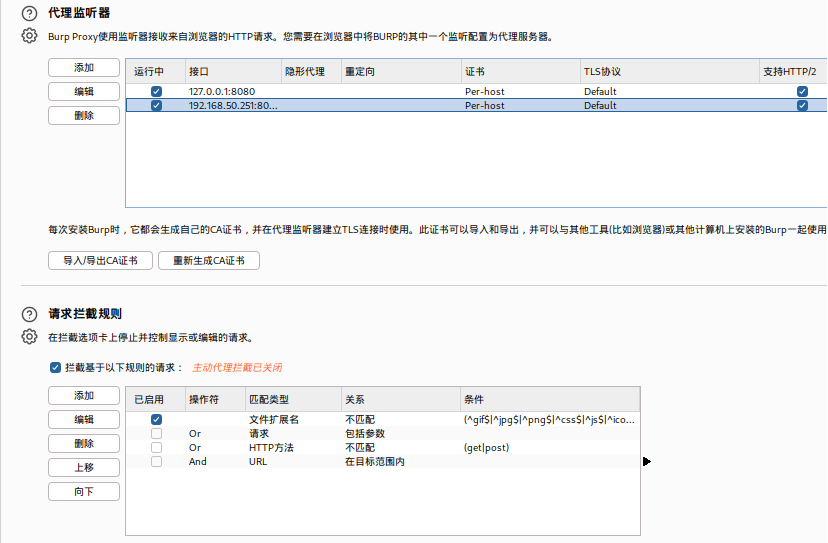Viewport: 828px width, 543px height.
Task: Click 重新生成CA证书 button
Action: point(209,260)
